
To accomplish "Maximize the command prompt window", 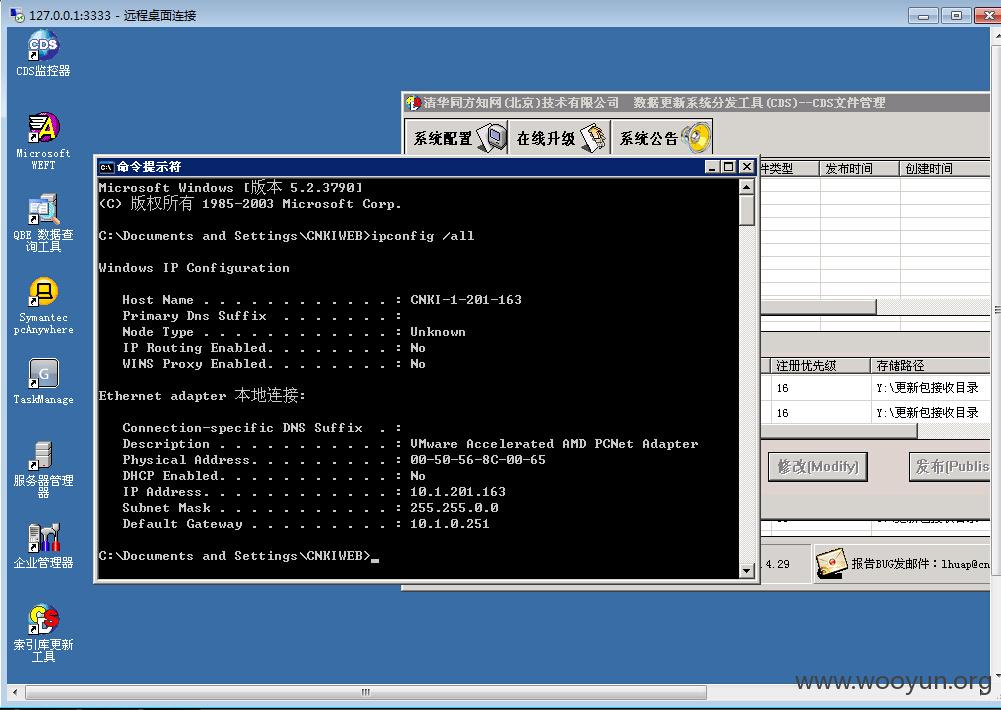I will (x=729, y=167).
